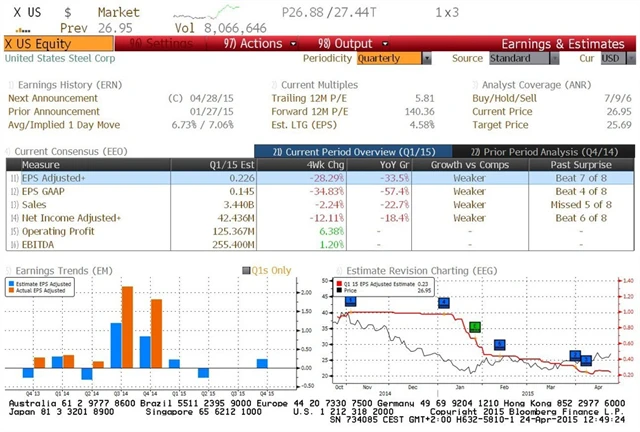Viewport: 640px width, 432px height.
Task: Click the orange Actual EPS Adjusted legend swatch
Action: coord(12,291)
